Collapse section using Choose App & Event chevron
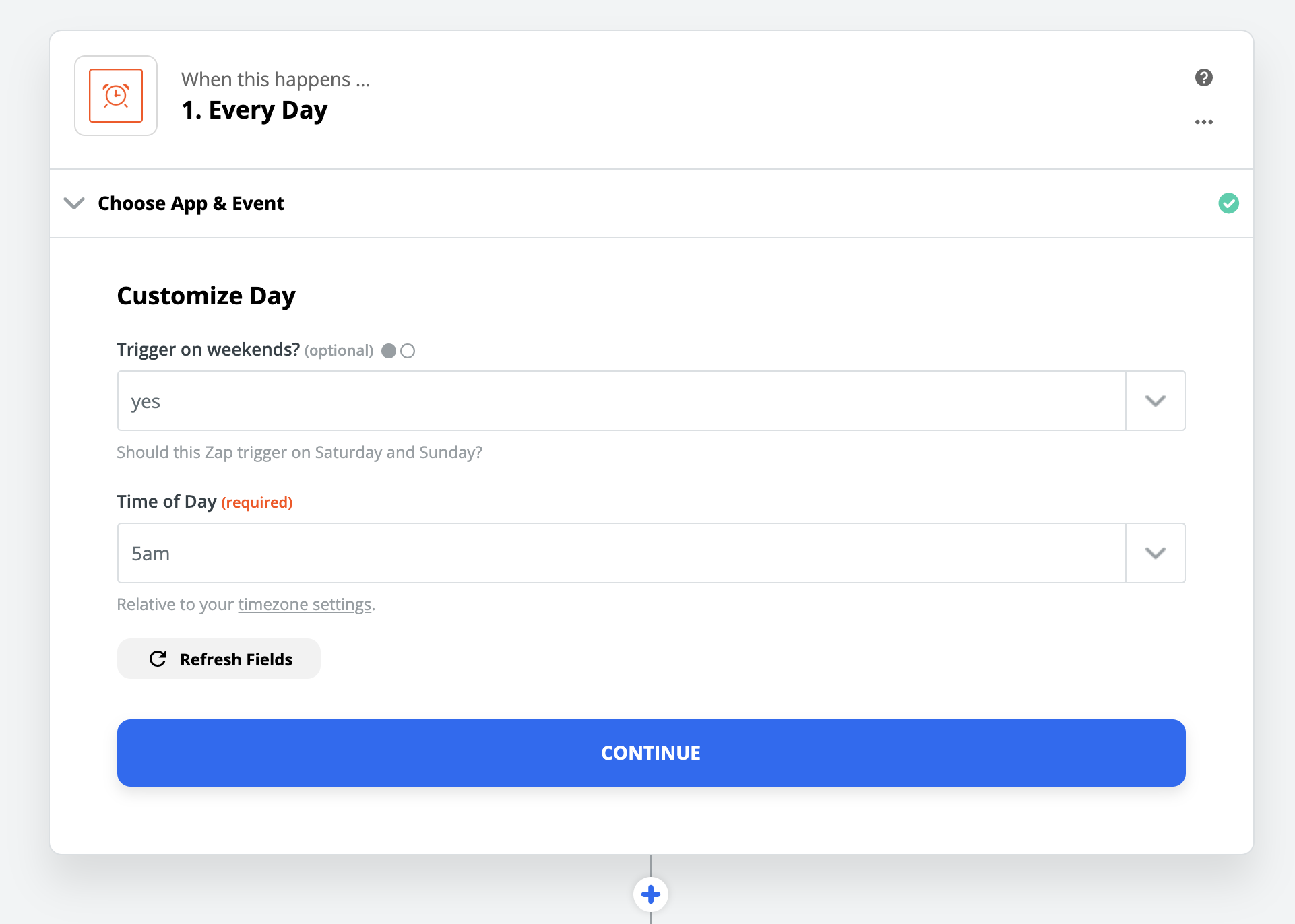This screenshot has height=924, width=1295. pyautogui.click(x=74, y=203)
